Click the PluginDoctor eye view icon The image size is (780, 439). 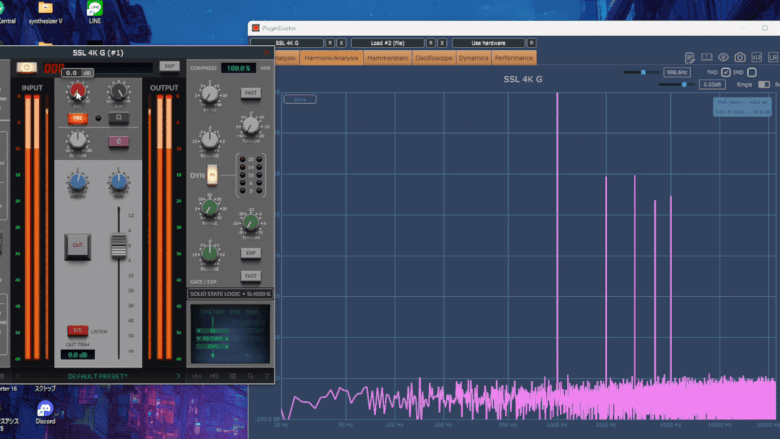pos(723,58)
